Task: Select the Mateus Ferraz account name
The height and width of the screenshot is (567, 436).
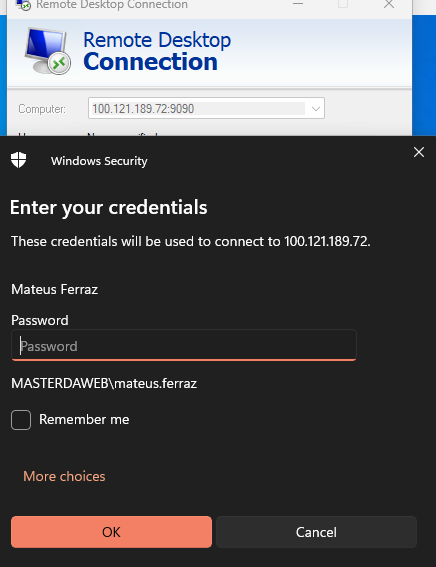Action: pos(55,289)
